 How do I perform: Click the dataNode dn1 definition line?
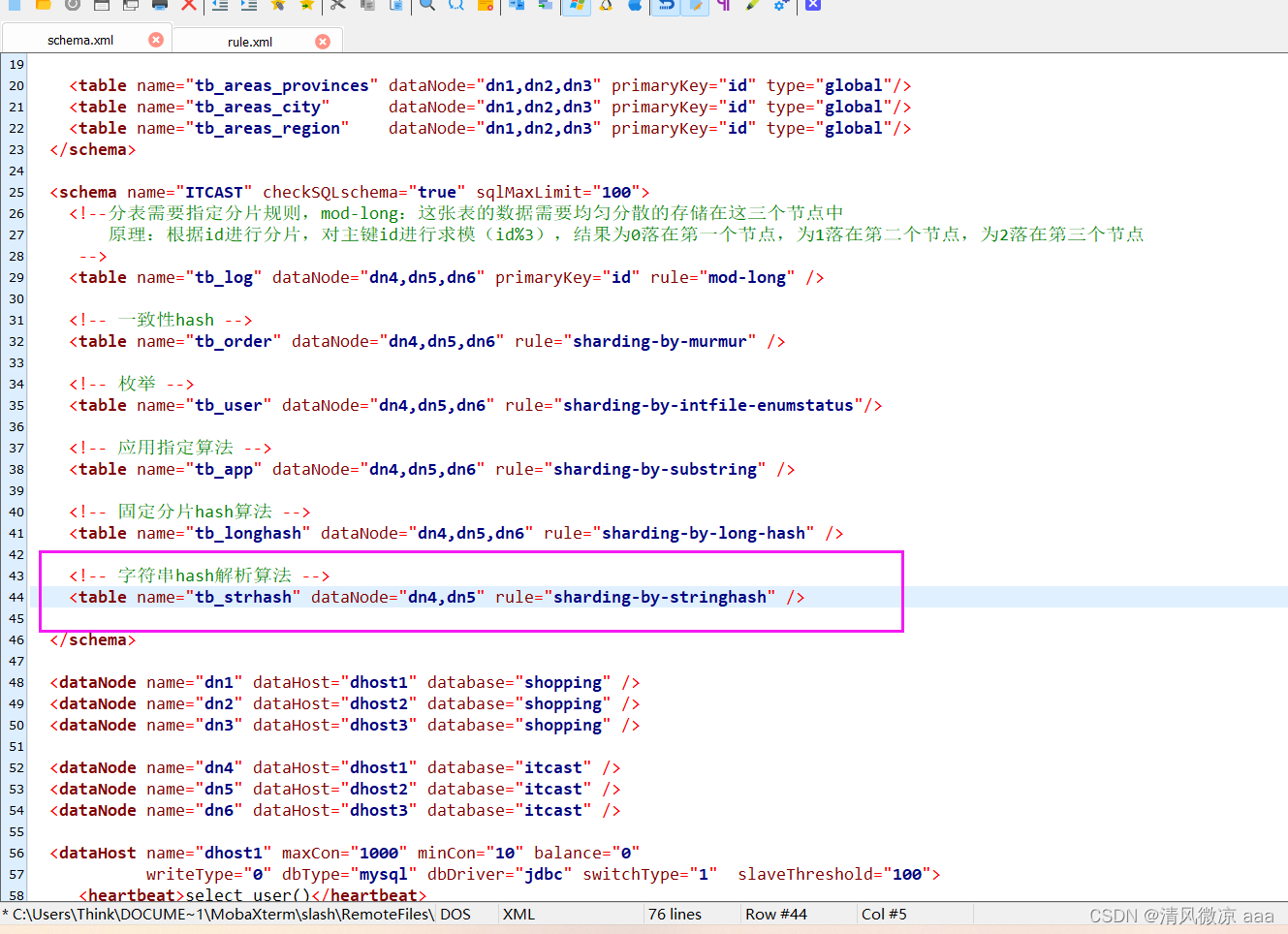pos(344,682)
